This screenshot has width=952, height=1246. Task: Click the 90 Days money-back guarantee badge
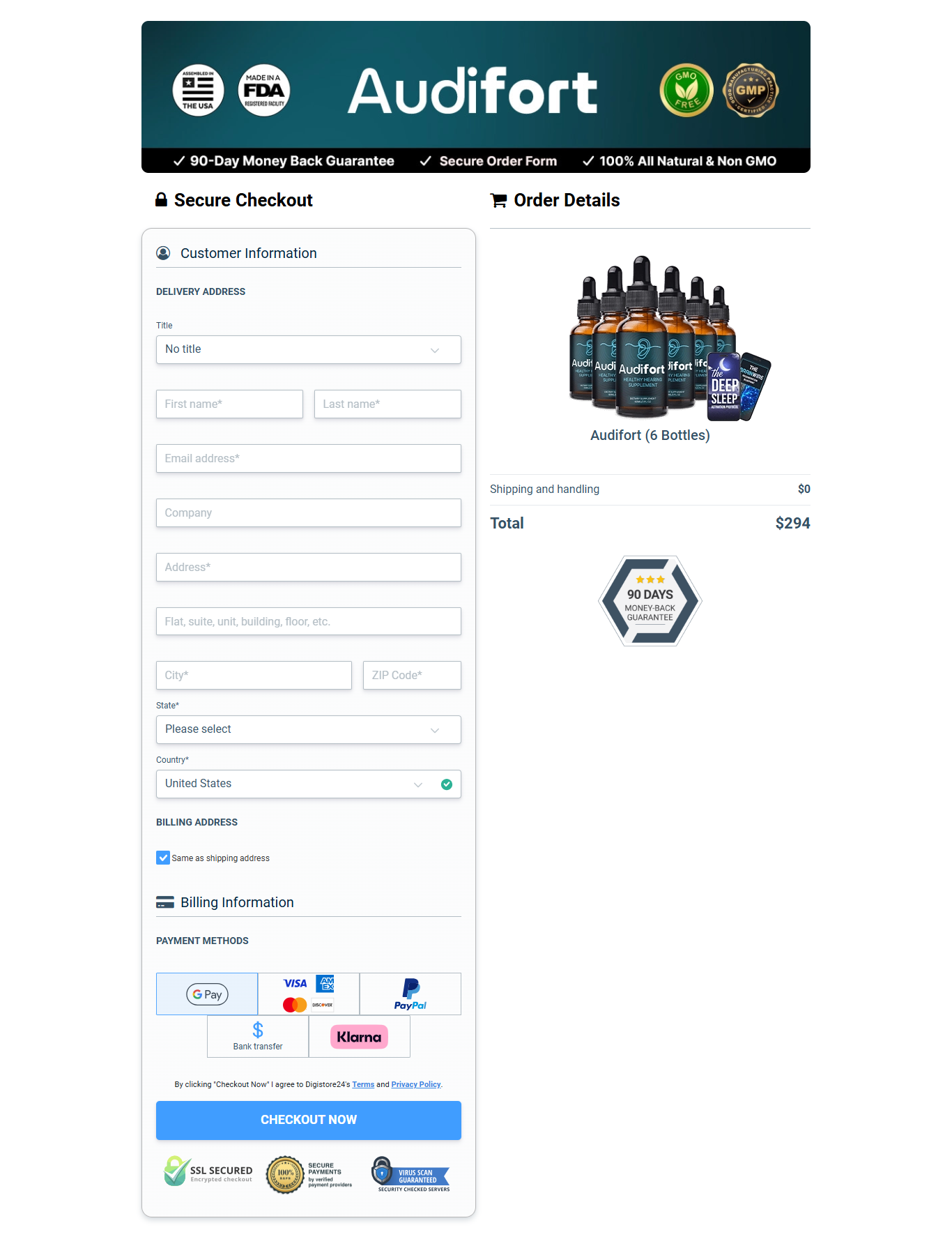[x=650, y=600]
